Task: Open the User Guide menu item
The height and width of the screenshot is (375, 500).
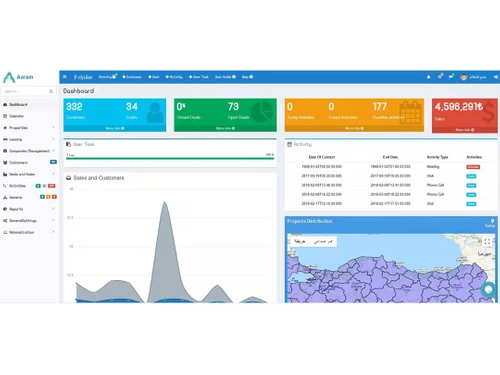Action: (x=225, y=77)
